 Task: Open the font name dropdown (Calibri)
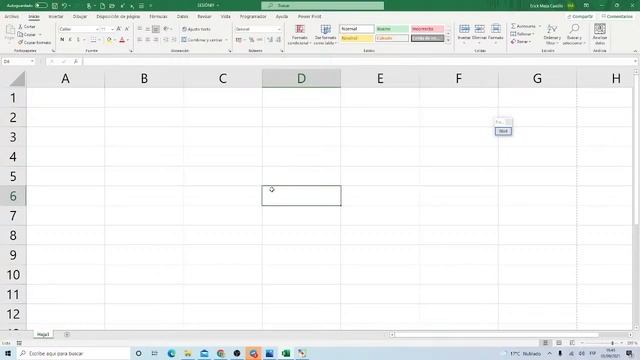(x=98, y=29)
